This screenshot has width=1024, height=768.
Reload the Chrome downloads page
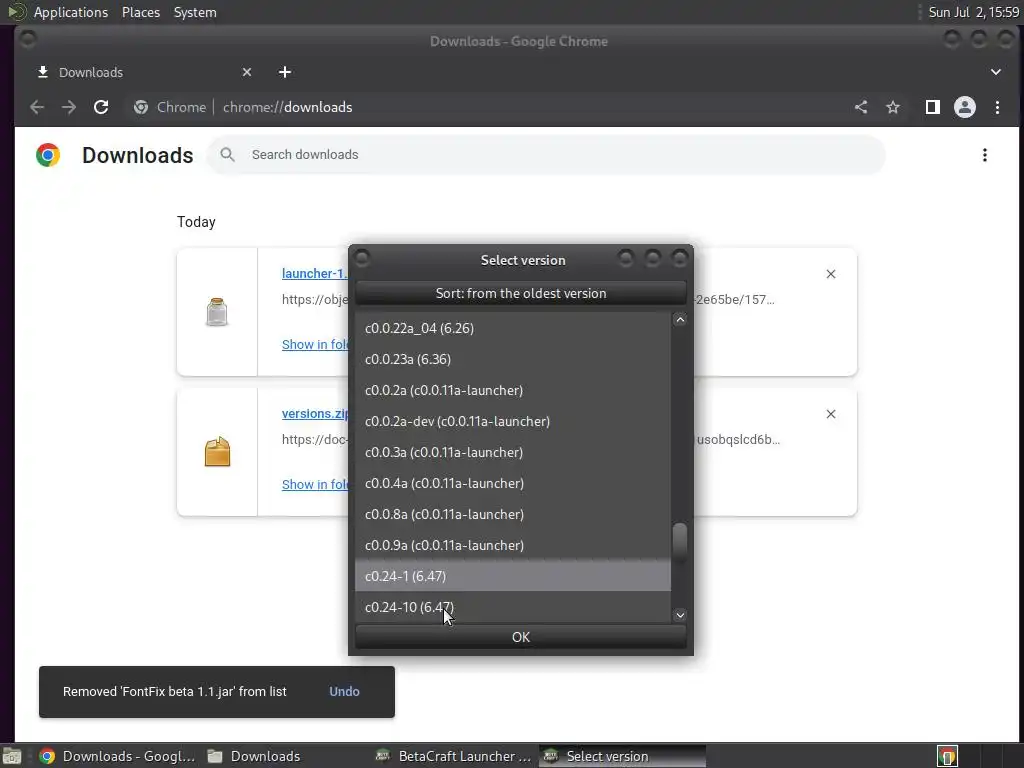click(101, 107)
